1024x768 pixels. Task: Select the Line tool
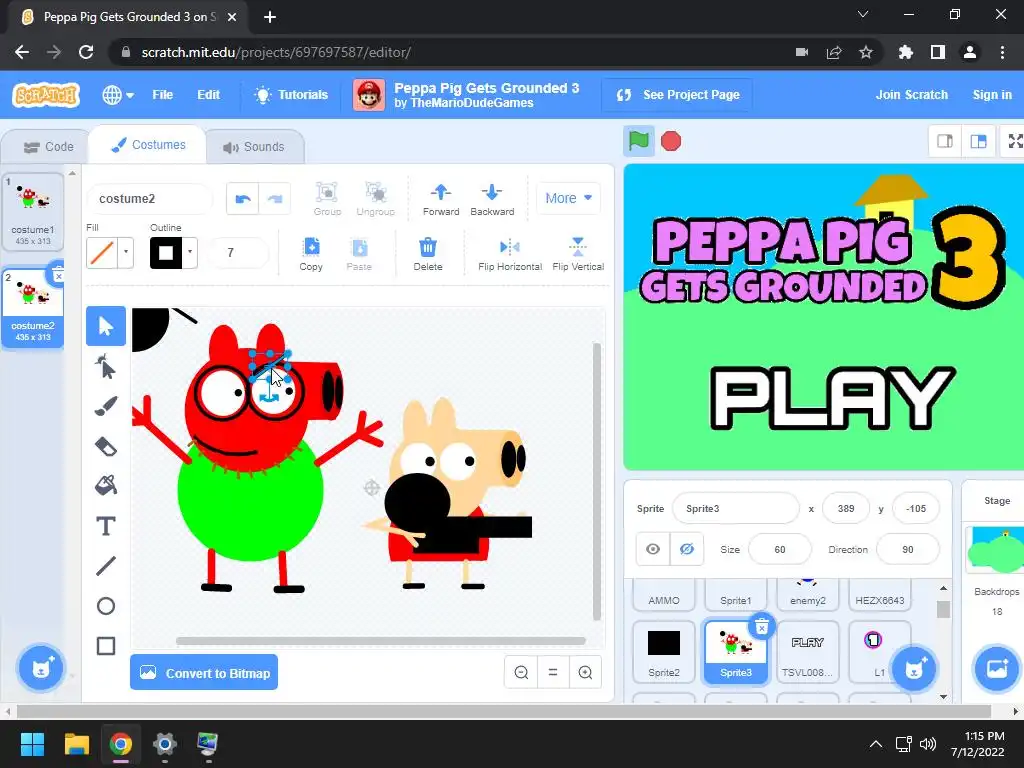point(106,566)
